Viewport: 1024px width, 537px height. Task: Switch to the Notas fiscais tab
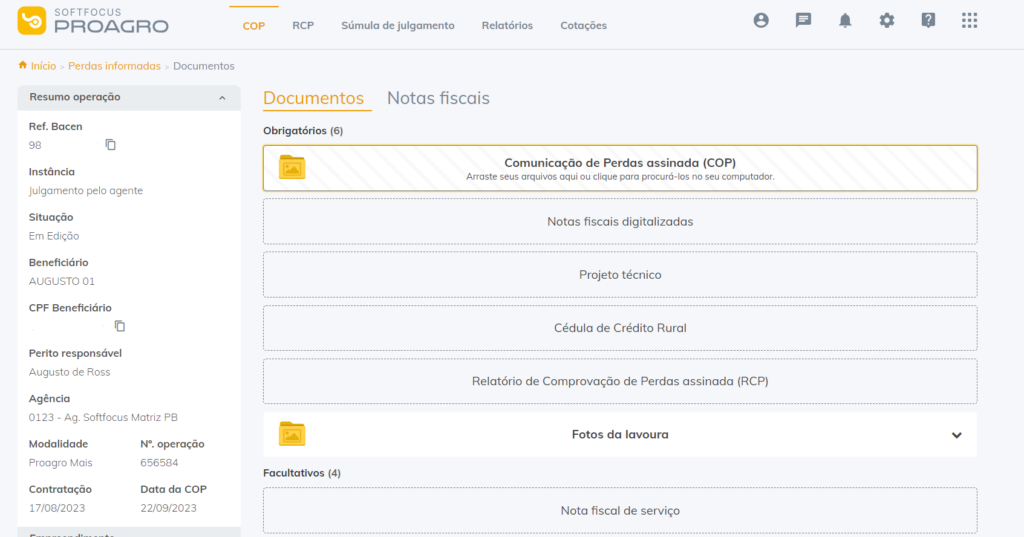click(438, 98)
